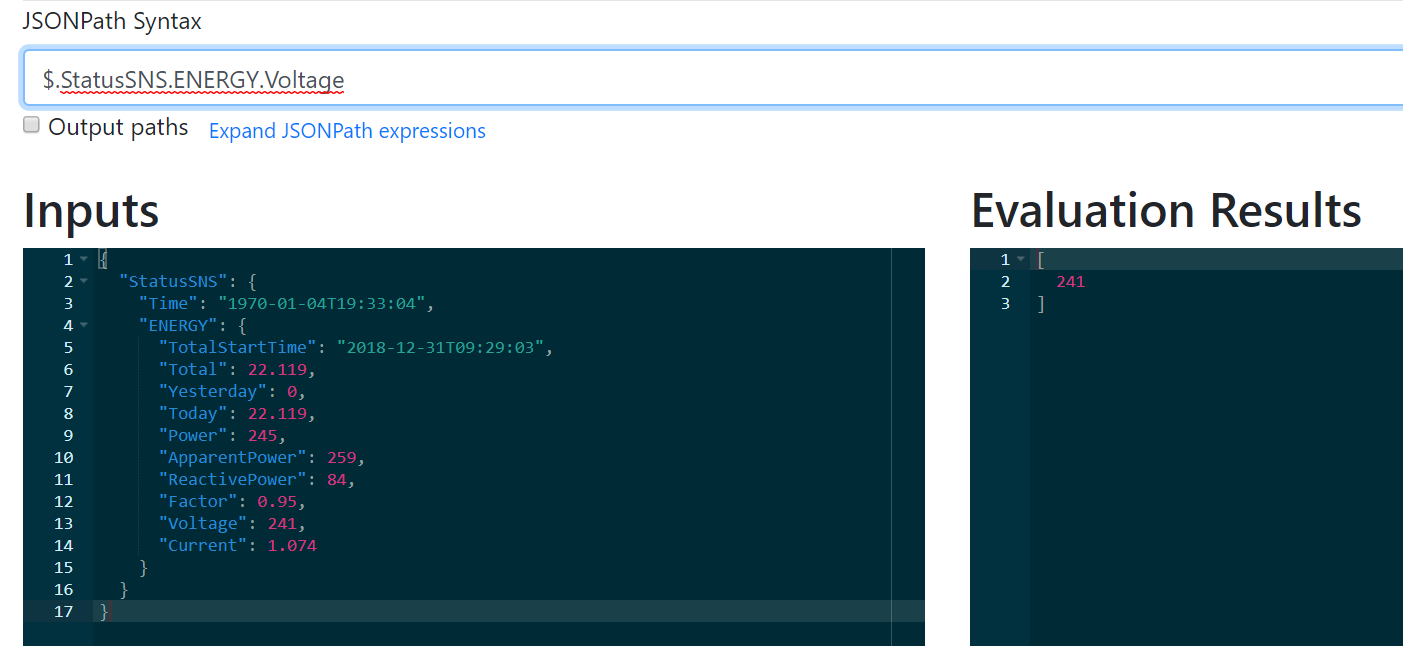
Task: Select line number 17 in Inputs gutter
Action: 63,612
